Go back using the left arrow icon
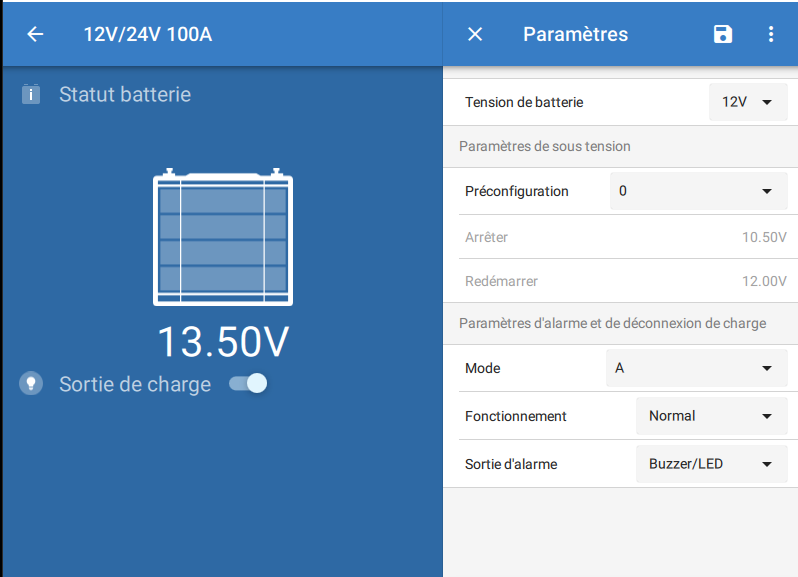This screenshot has width=798, height=577. [x=35, y=35]
